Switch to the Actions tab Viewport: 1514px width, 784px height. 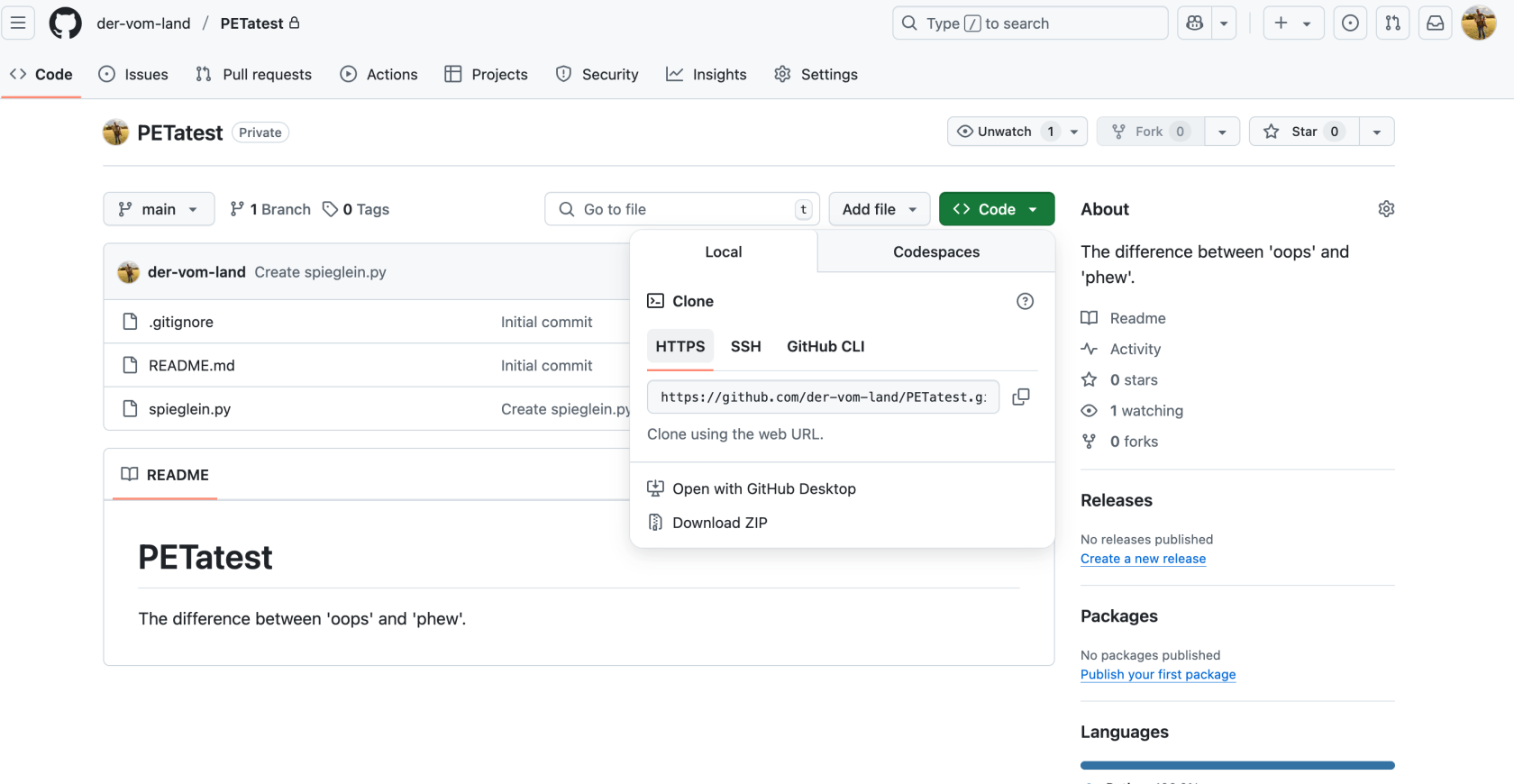click(x=378, y=74)
